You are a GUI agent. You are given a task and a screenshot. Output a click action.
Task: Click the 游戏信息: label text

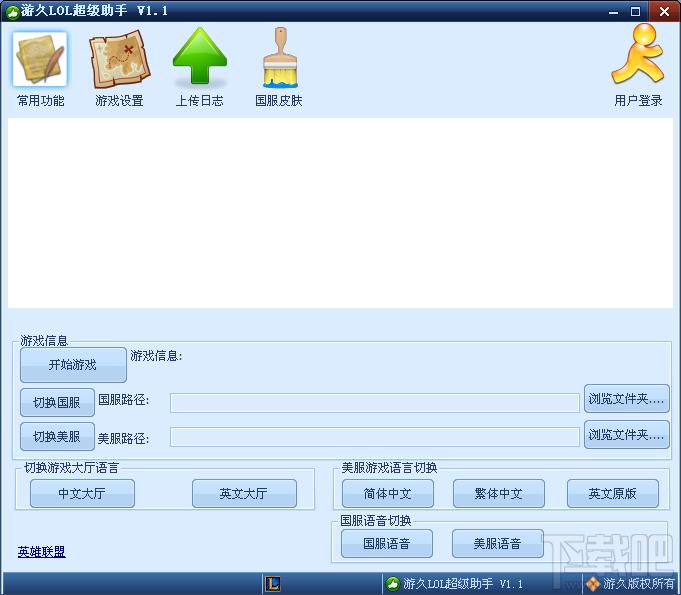156,356
